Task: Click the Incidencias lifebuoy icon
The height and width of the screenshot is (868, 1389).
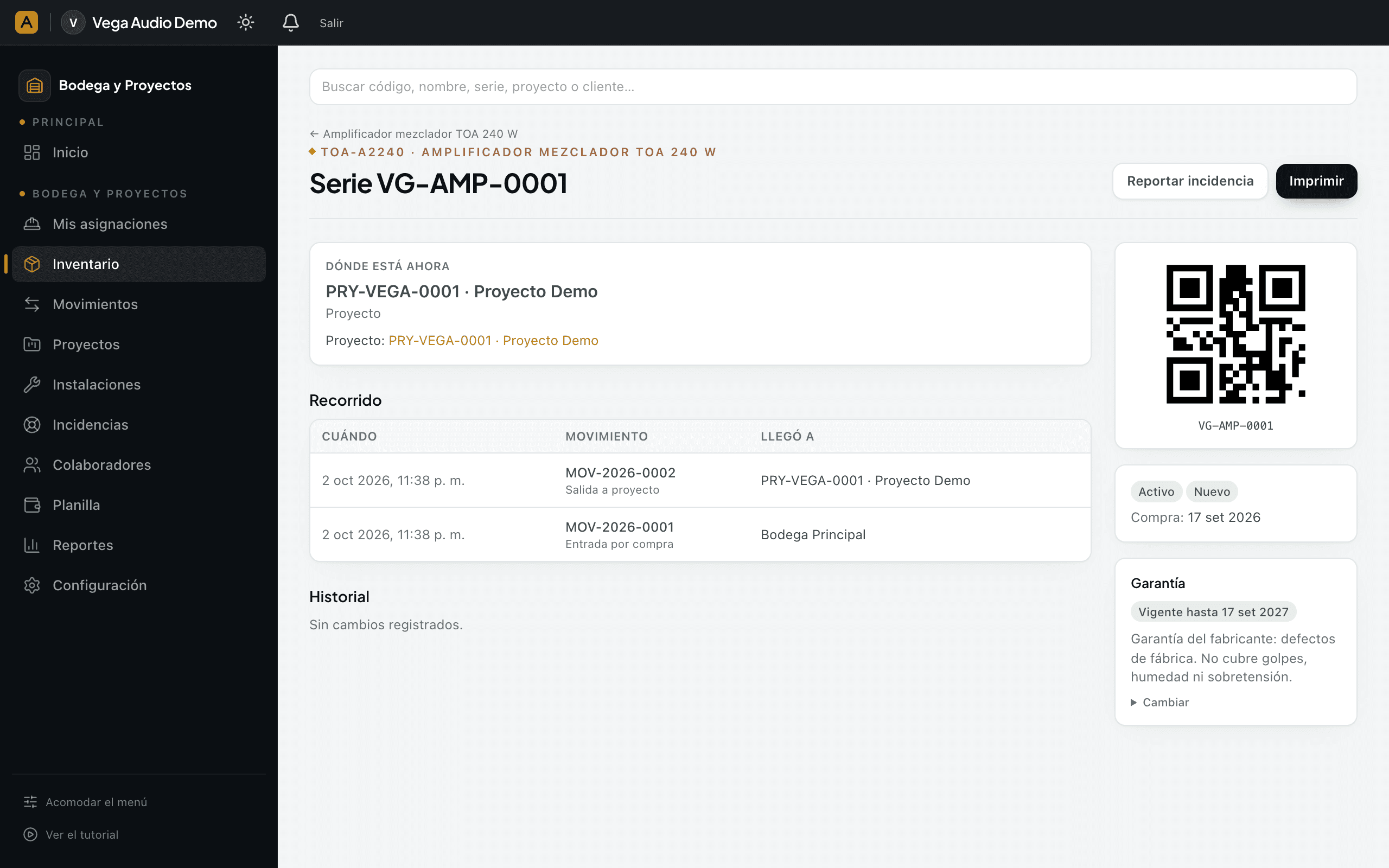Action: pyautogui.click(x=32, y=425)
